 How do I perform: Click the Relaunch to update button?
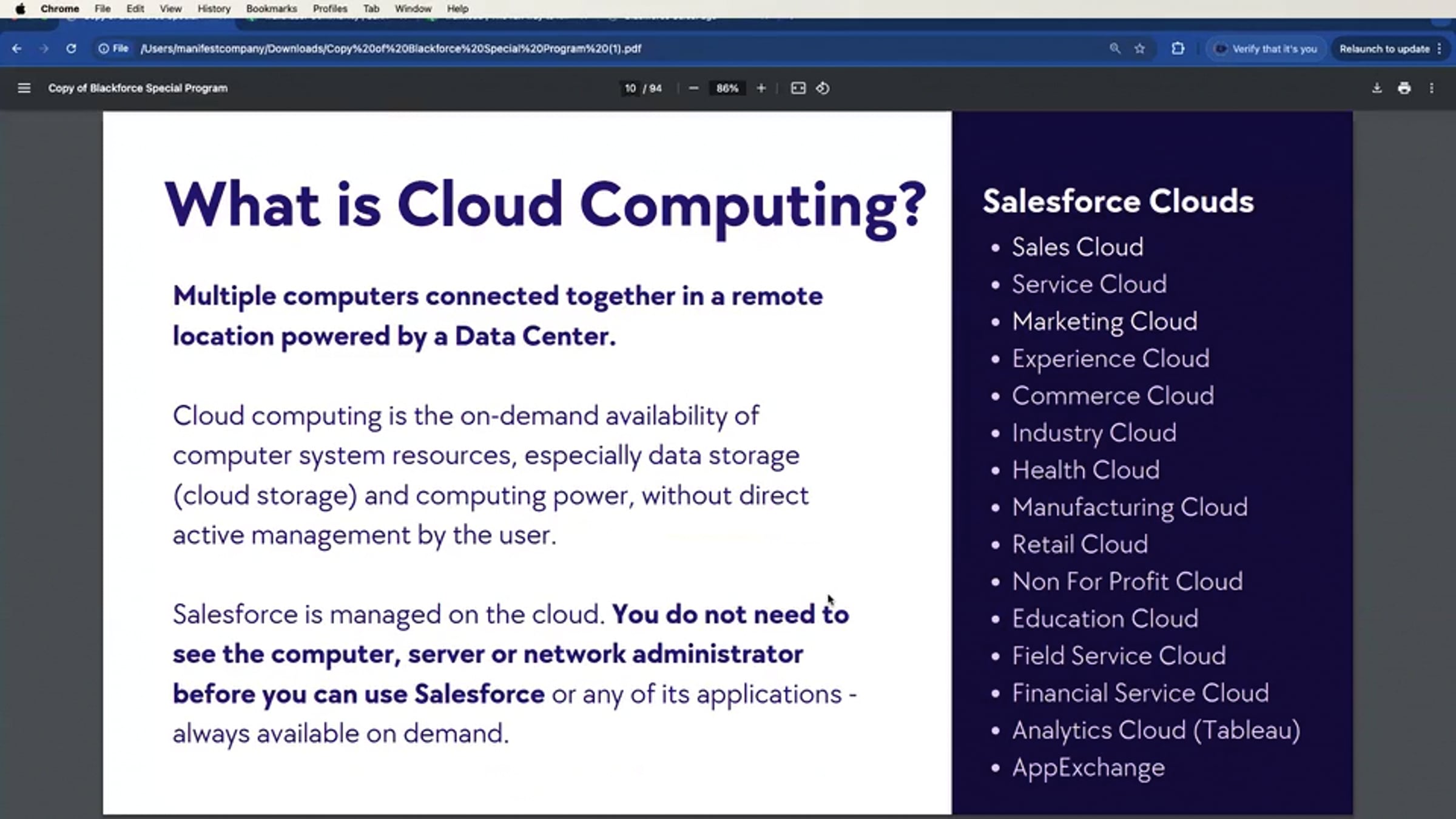[1385, 49]
